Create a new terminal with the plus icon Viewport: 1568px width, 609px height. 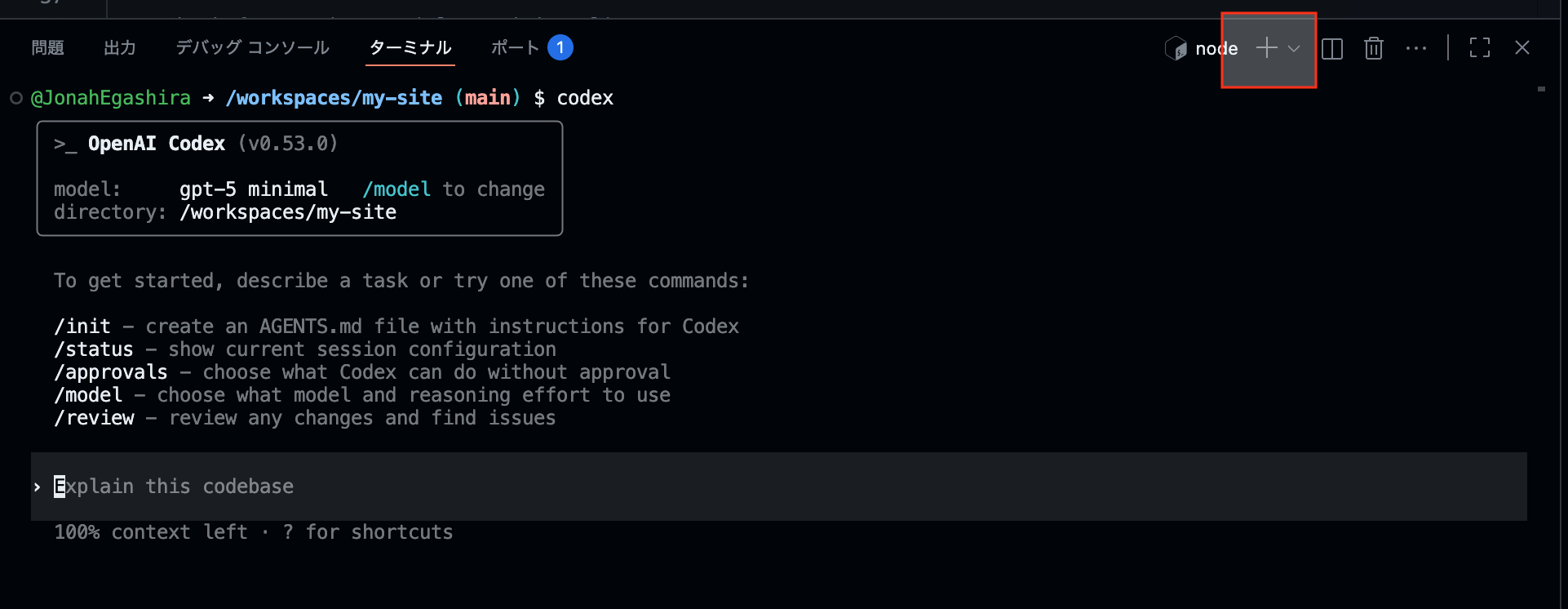coord(1265,48)
